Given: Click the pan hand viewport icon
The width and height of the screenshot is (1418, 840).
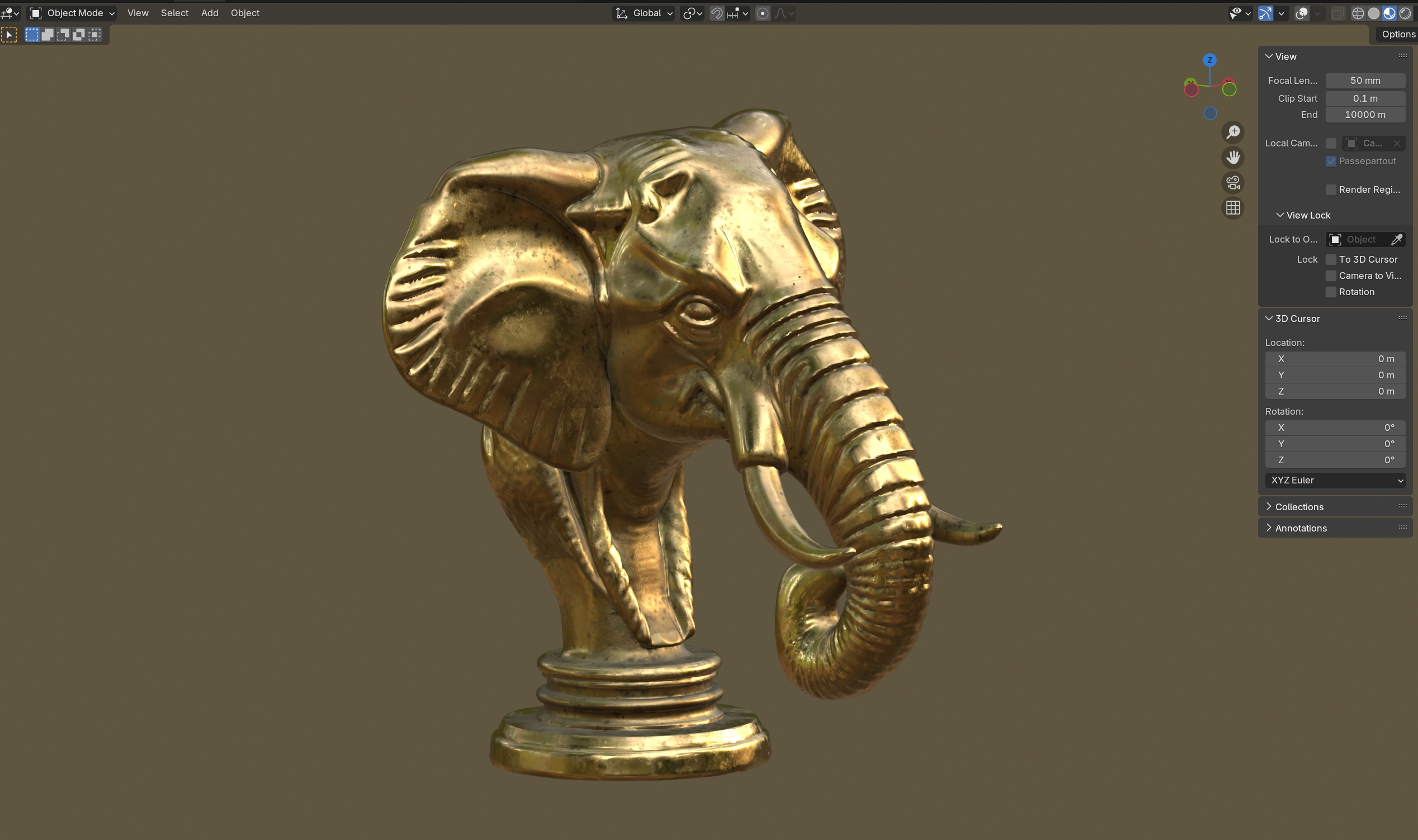Looking at the screenshot, I should tap(1233, 158).
